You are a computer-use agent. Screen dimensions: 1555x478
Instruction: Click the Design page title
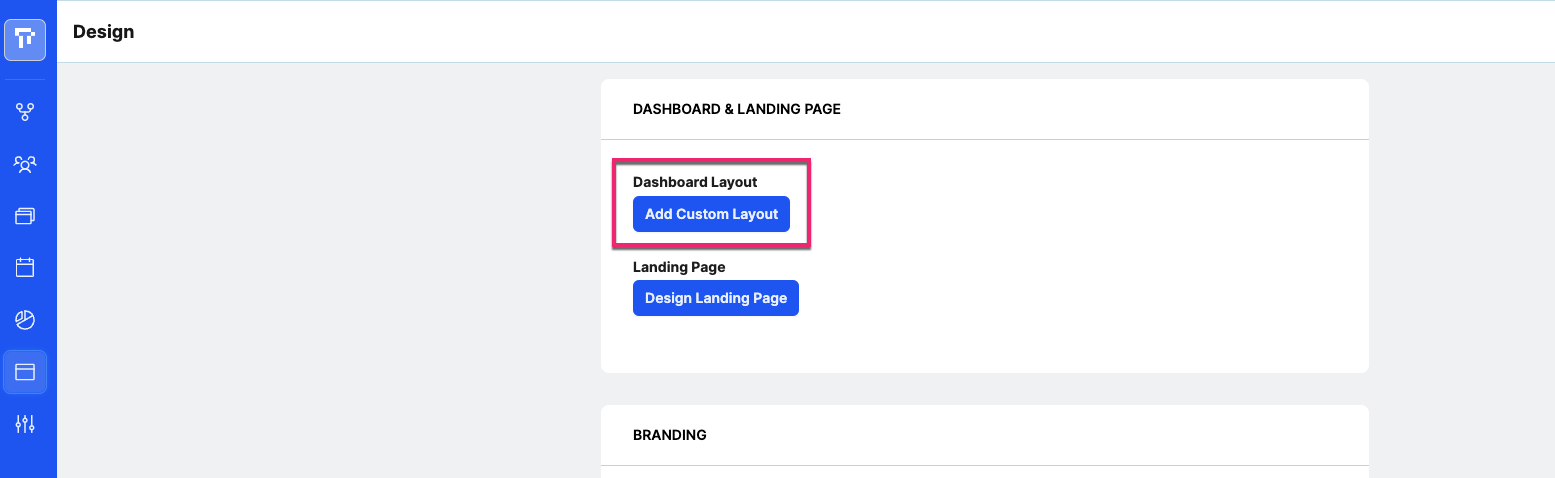103,32
